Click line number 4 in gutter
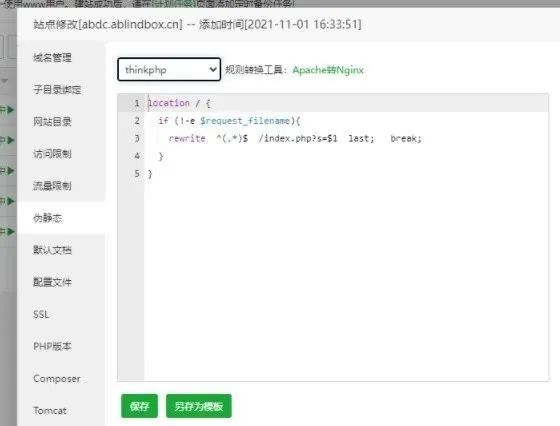 pyautogui.click(x=137, y=156)
